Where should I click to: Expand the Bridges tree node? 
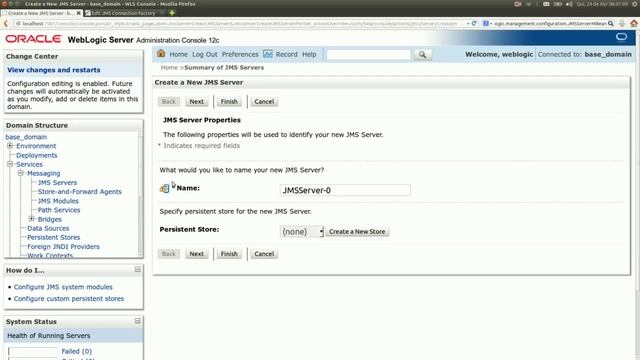coord(32,219)
